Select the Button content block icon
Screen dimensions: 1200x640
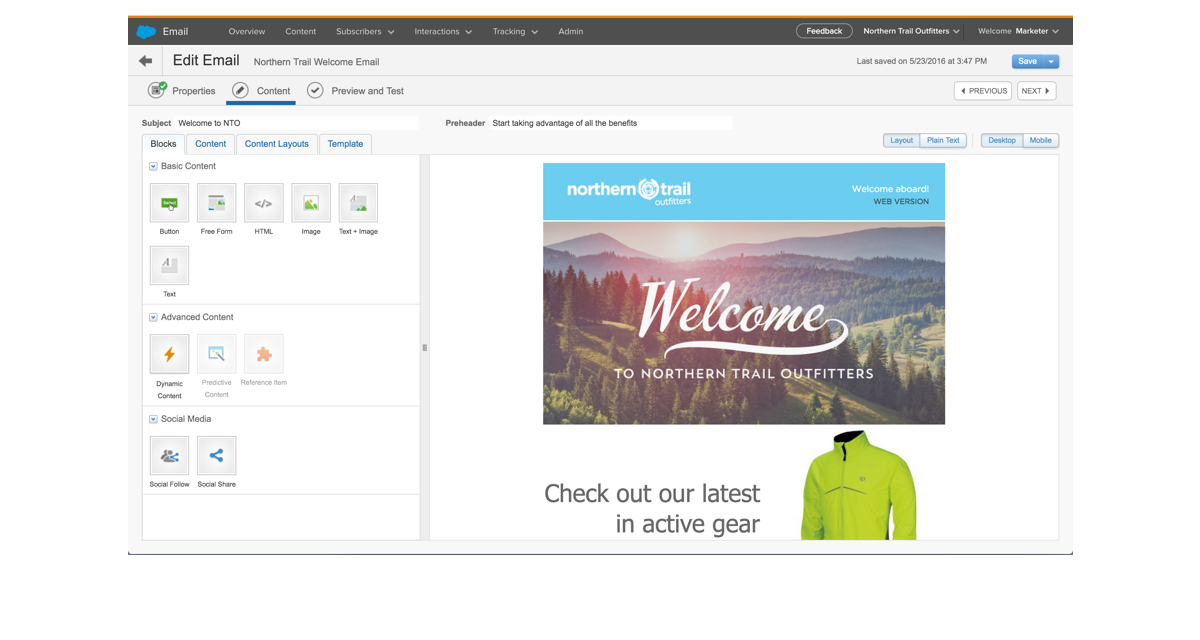169,203
